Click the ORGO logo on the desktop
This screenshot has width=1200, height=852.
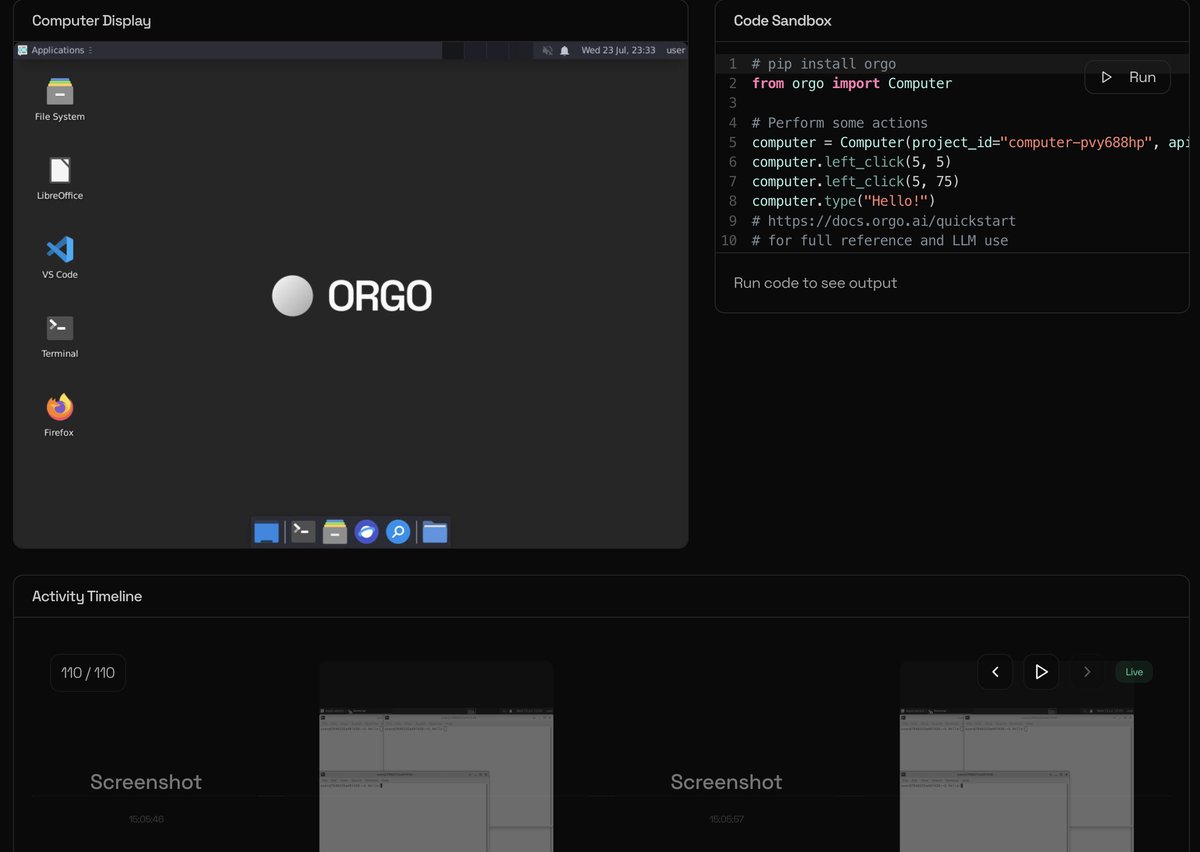(x=352, y=296)
